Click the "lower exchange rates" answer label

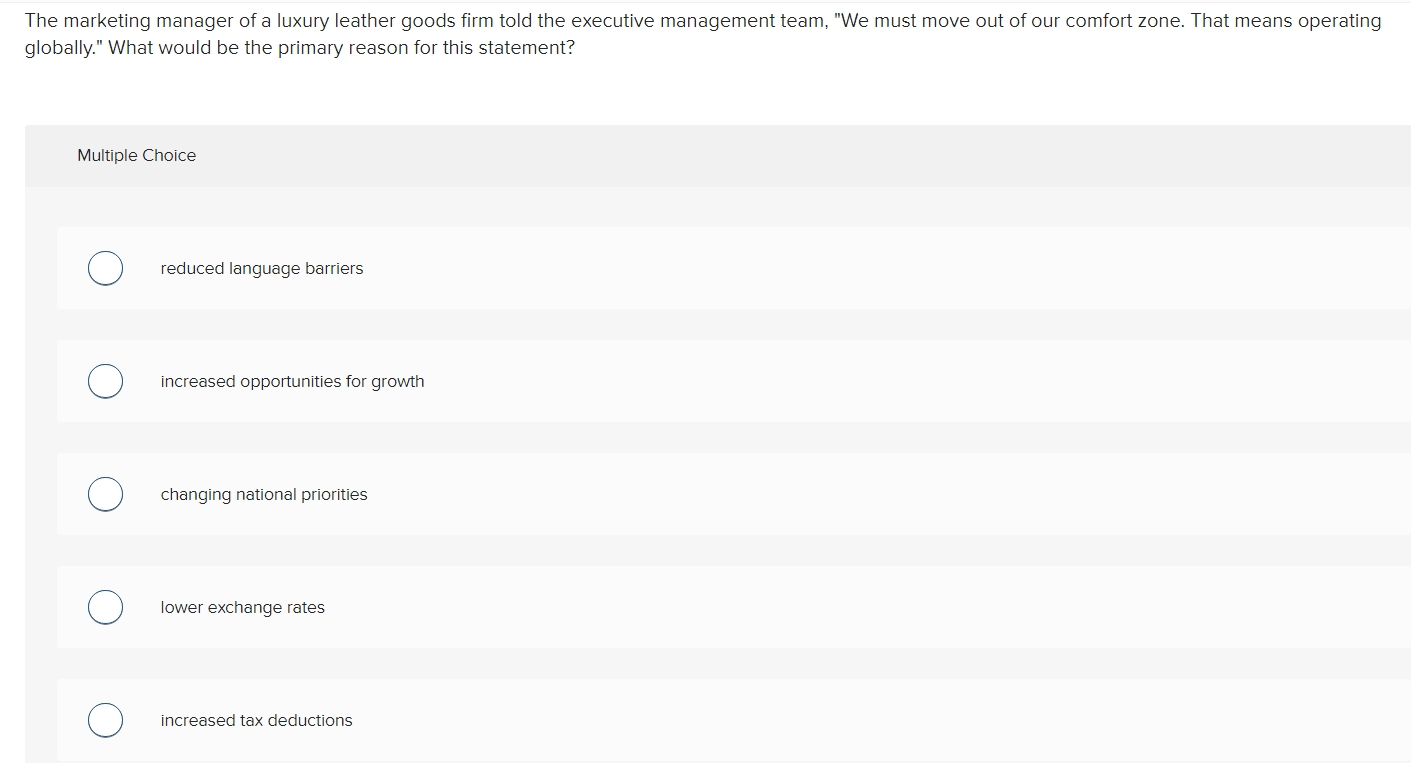[243, 608]
